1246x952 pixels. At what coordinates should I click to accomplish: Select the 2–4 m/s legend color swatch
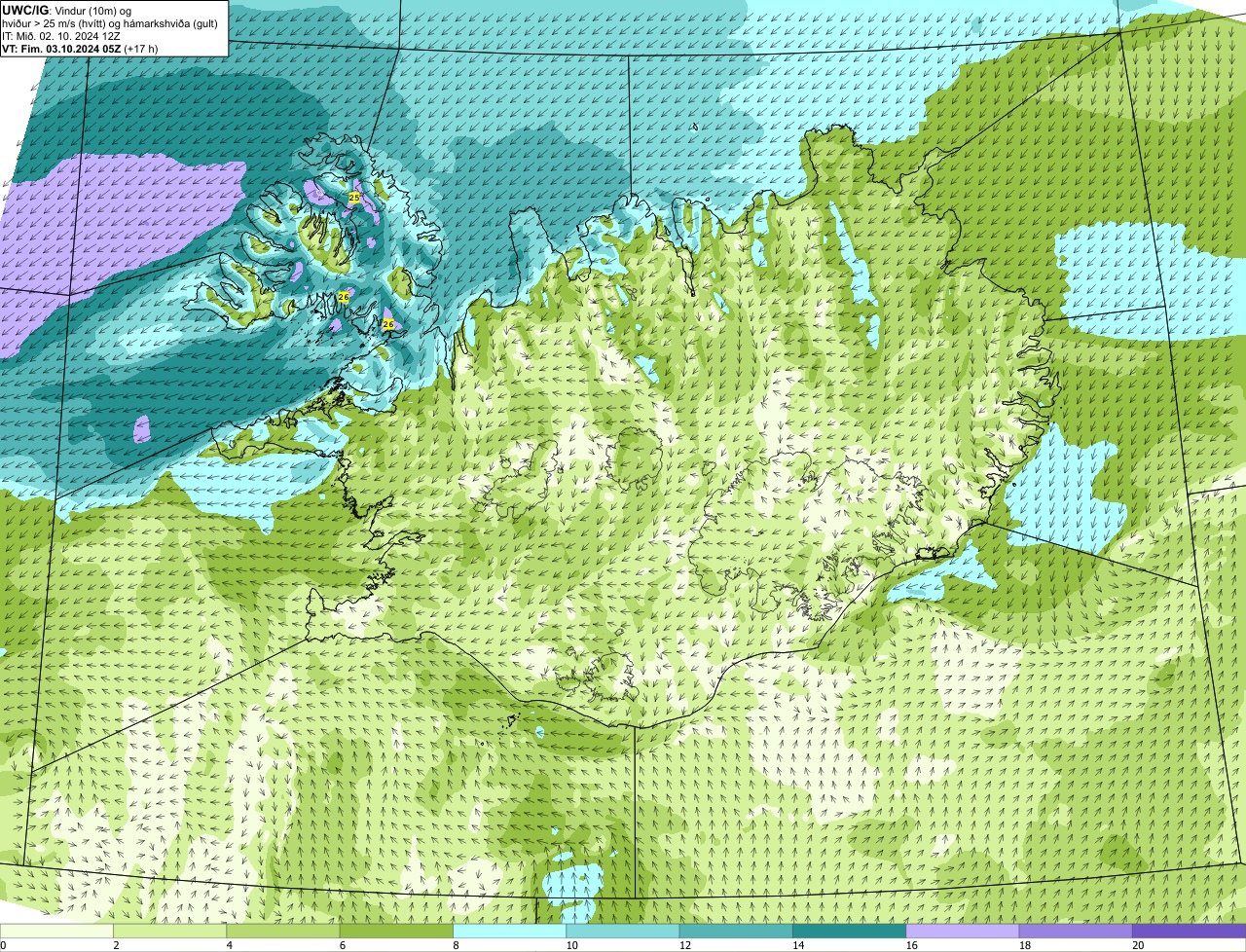tap(169, 931)
